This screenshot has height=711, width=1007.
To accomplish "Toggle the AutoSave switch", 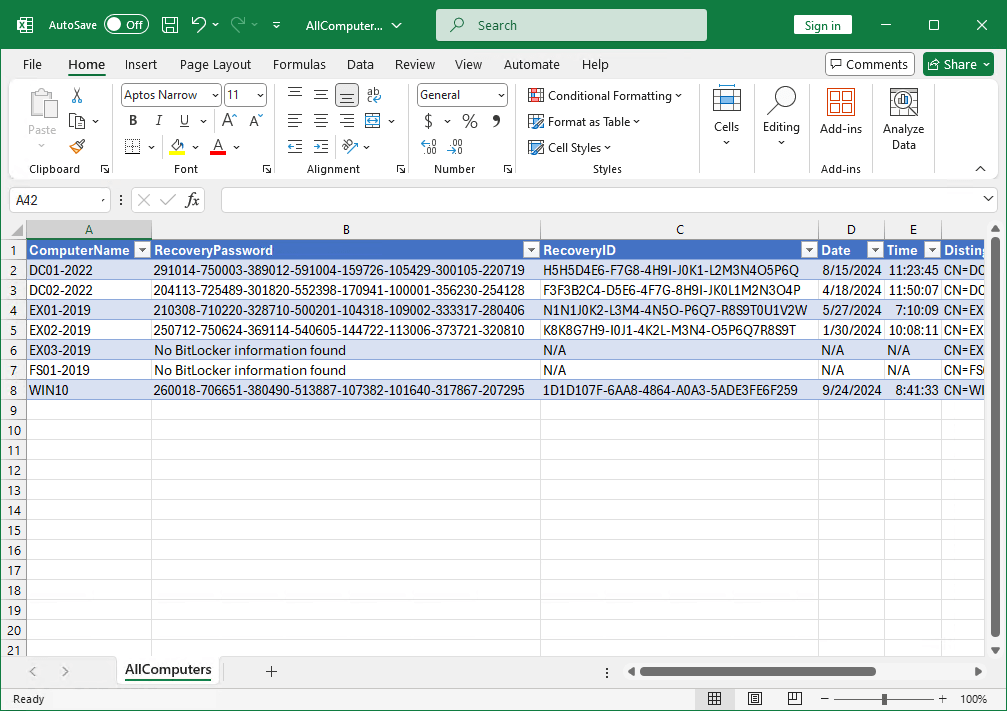I will 126,25.
